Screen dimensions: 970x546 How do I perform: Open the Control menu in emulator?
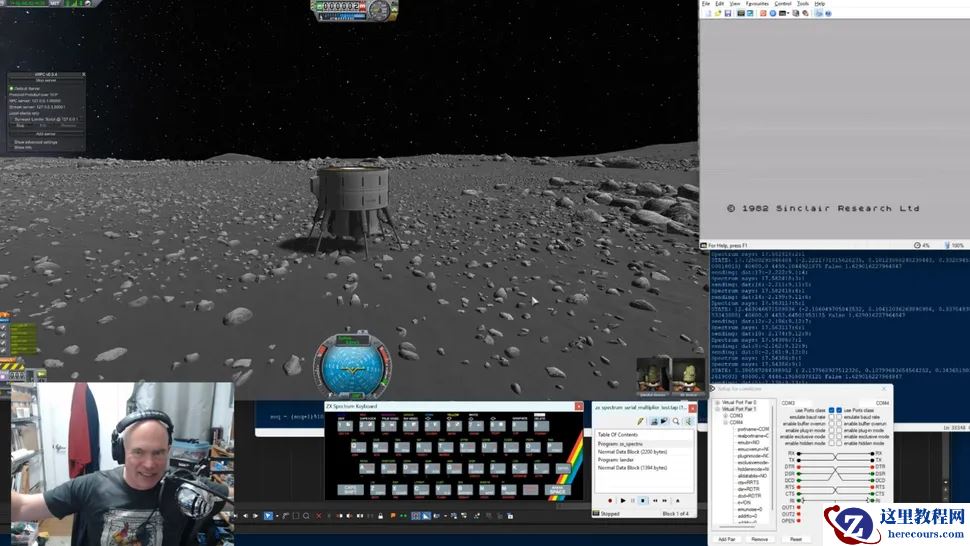coord(783,4)
